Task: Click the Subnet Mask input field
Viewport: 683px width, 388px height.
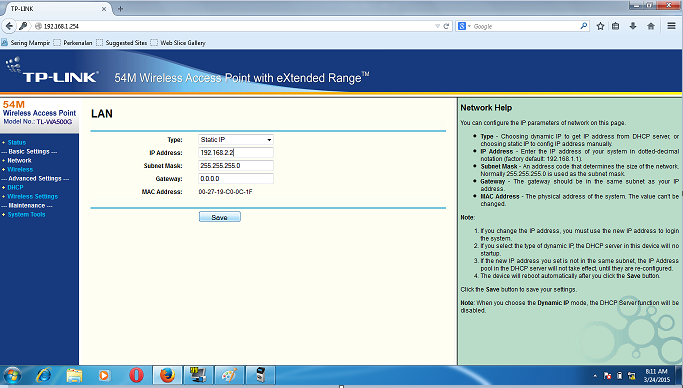Action: pyautogui.click(x=236, y=165)
